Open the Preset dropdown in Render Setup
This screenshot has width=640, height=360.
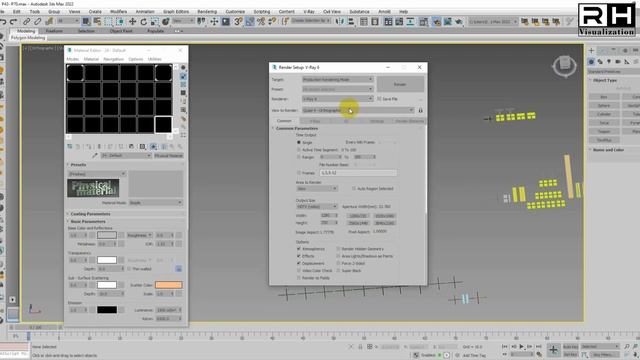[338, 89]
